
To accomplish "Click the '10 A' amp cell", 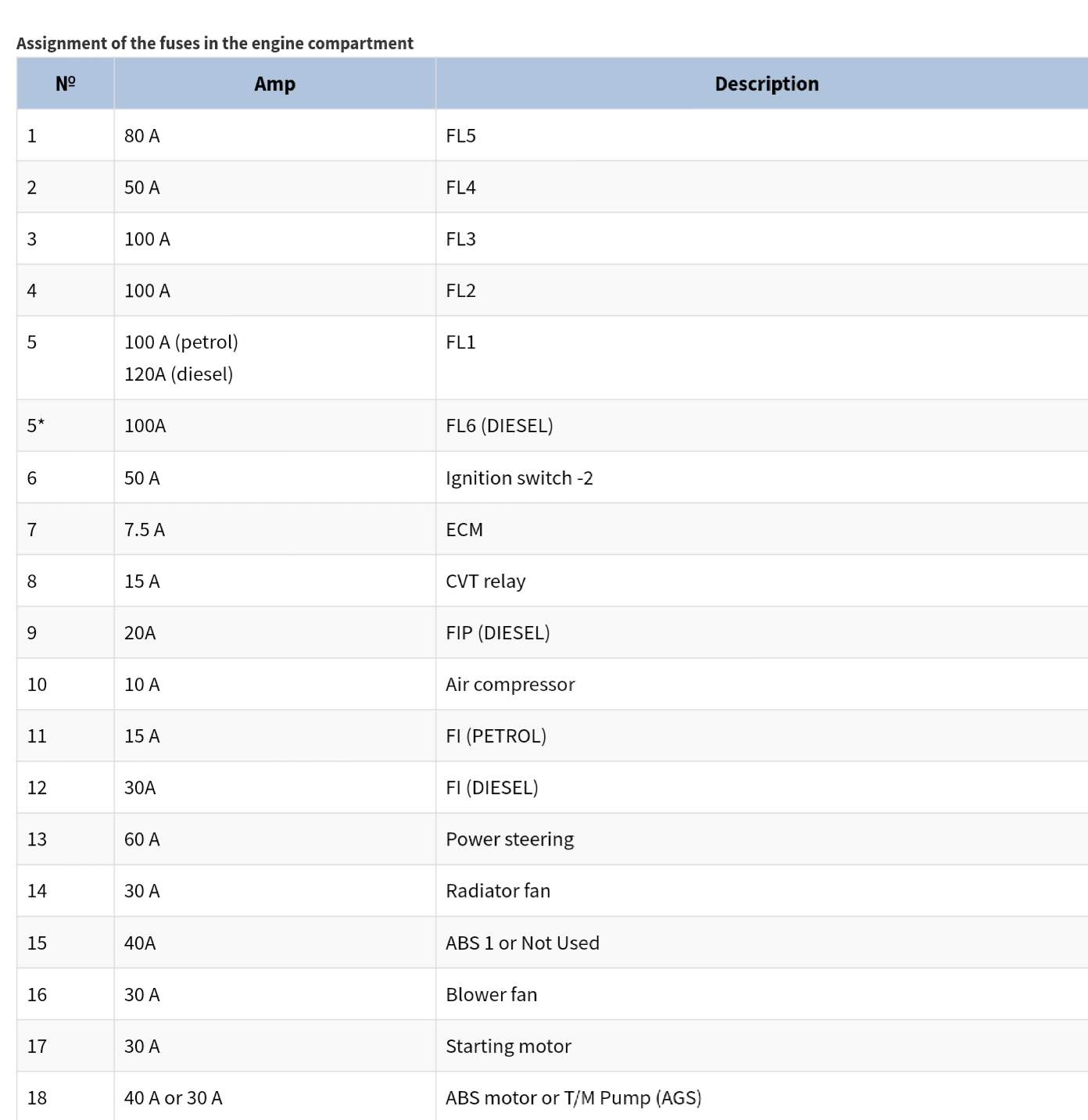I will click(275, 684).
